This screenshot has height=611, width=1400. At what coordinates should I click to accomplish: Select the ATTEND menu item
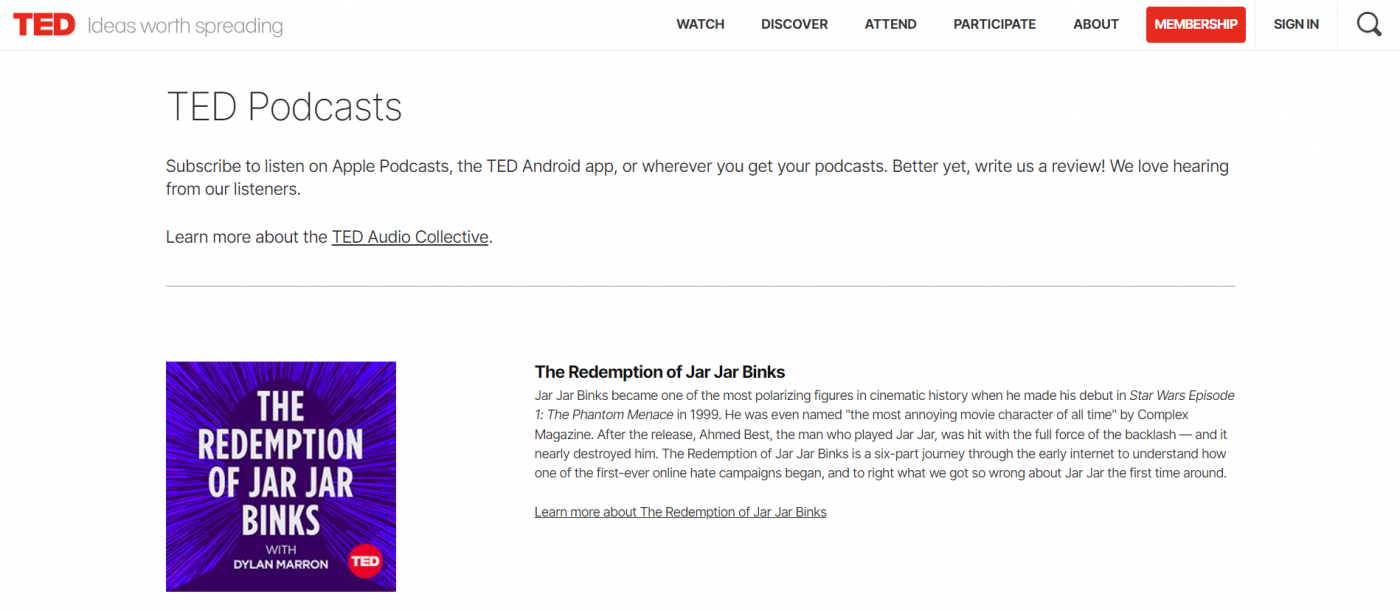[890, 24]
